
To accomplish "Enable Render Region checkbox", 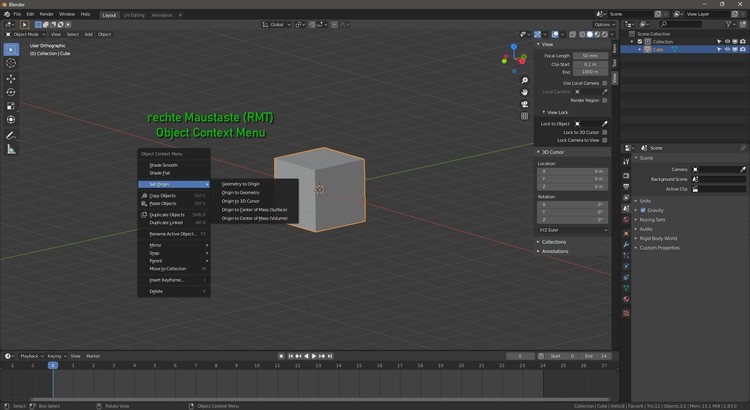I will (605, 100).
